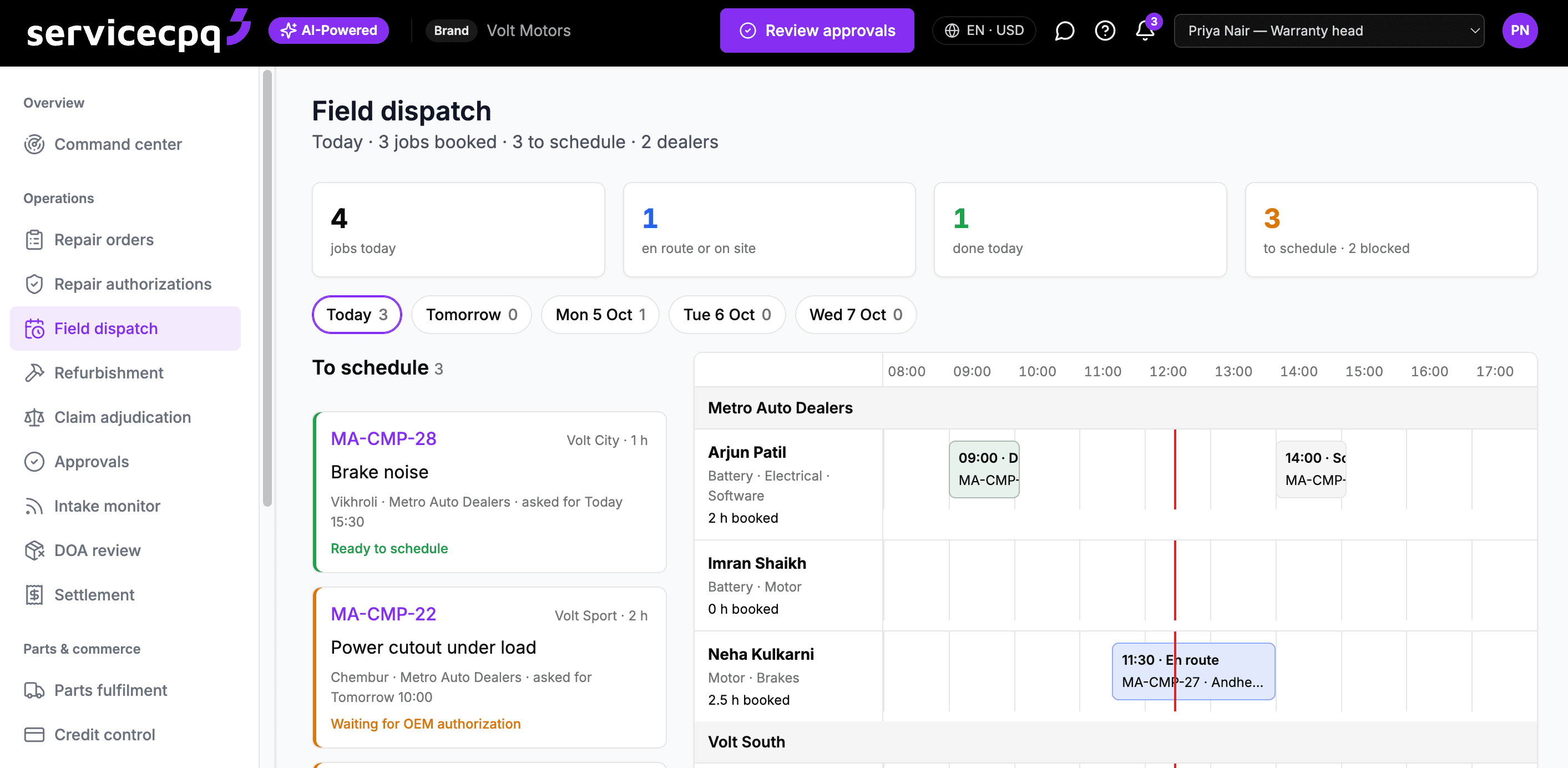
Task: Click the en route or on site card
Action: click(x=769, y=230)
